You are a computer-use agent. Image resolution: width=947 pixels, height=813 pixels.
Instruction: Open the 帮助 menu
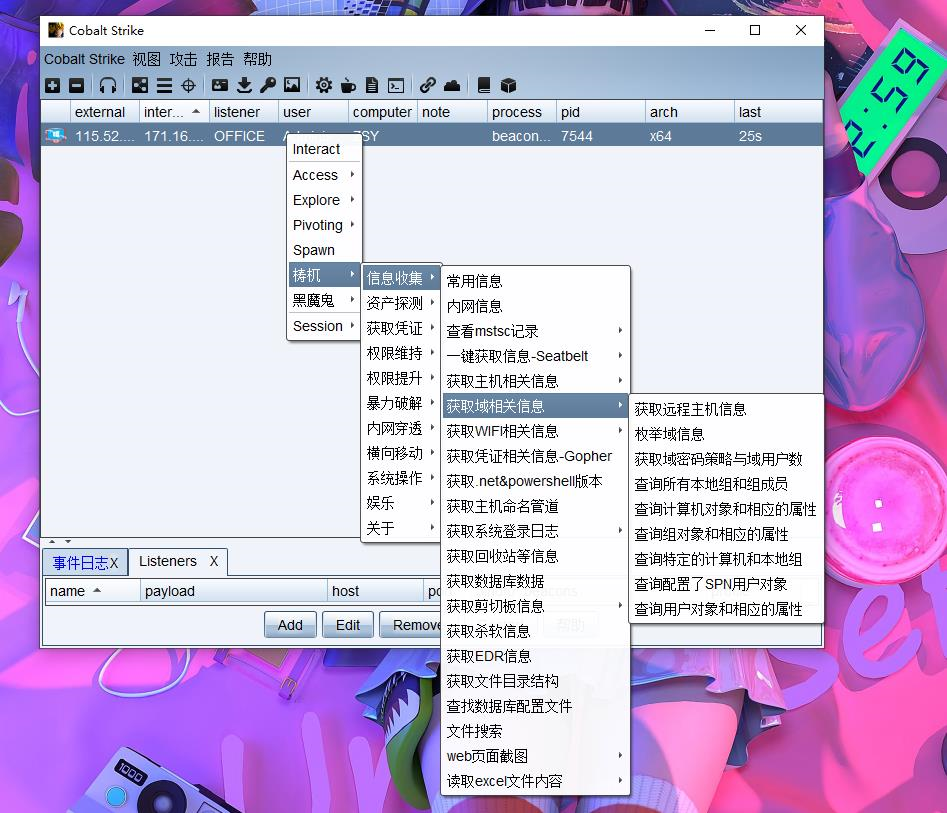(258, 59)
